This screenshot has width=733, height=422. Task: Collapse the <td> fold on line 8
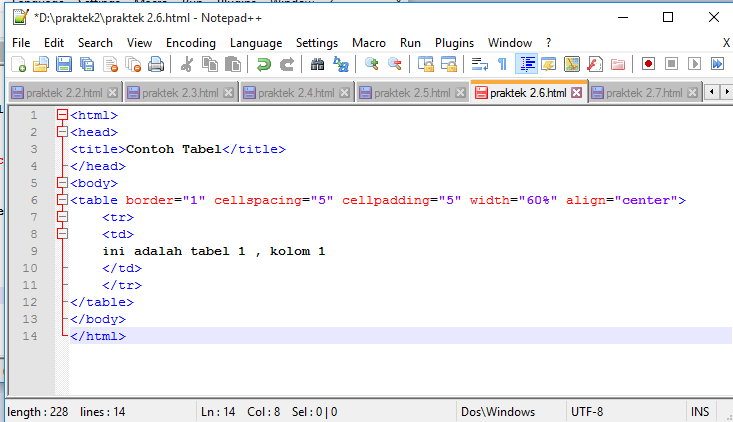(x=62, y=234)
